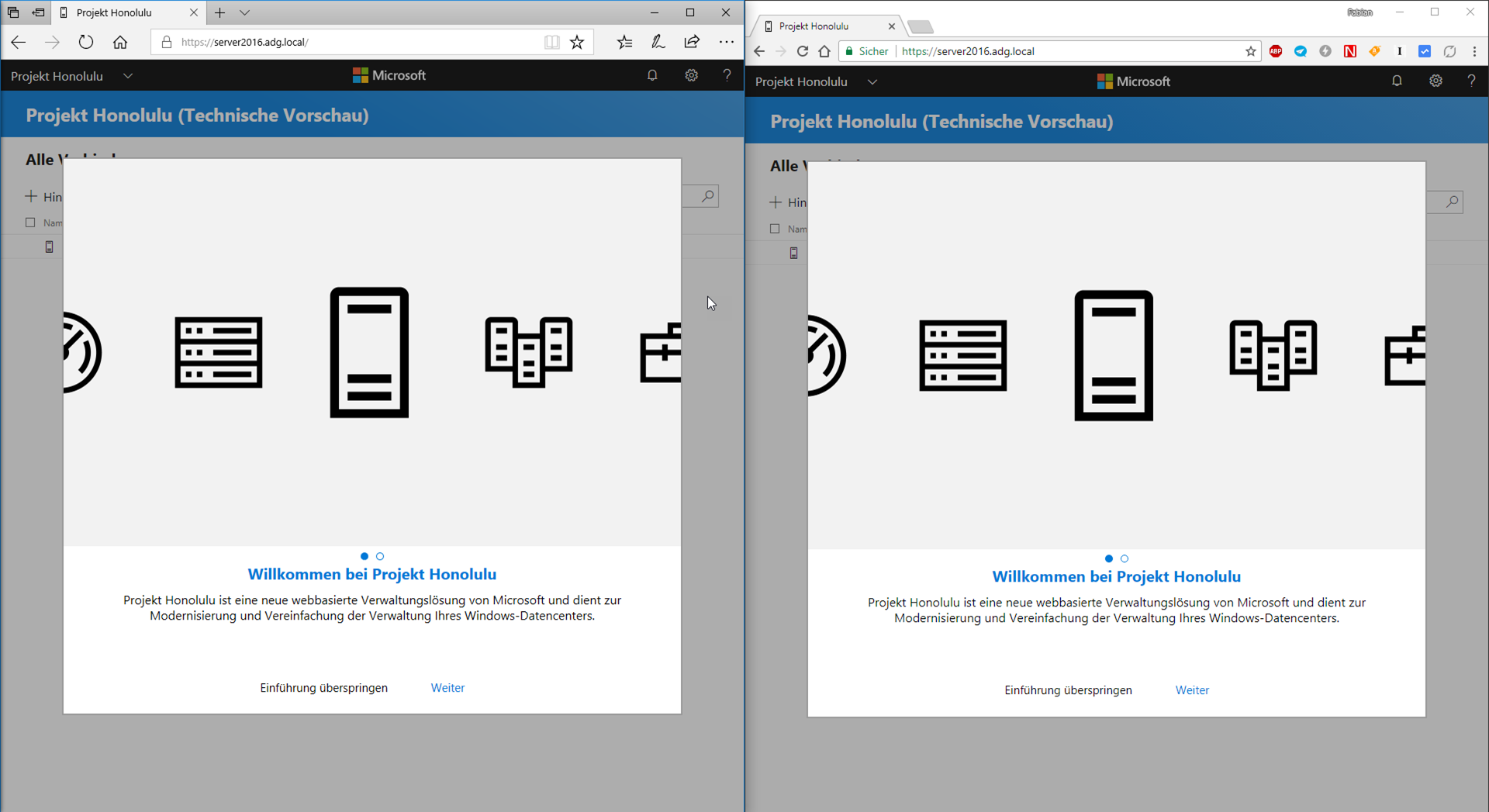Select first page dot in Chrome dialog
The image size is (1489, 812).
(1109, 558)
